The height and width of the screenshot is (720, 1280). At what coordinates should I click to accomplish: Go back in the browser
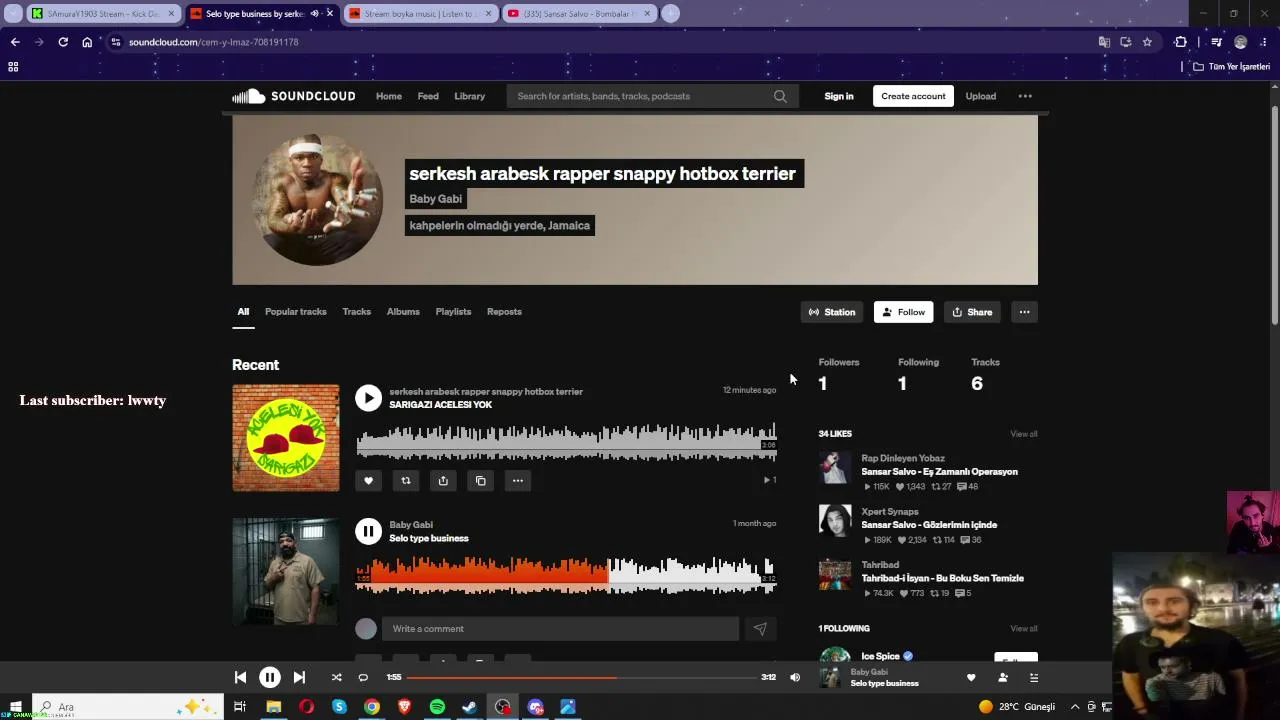point(15,42)
